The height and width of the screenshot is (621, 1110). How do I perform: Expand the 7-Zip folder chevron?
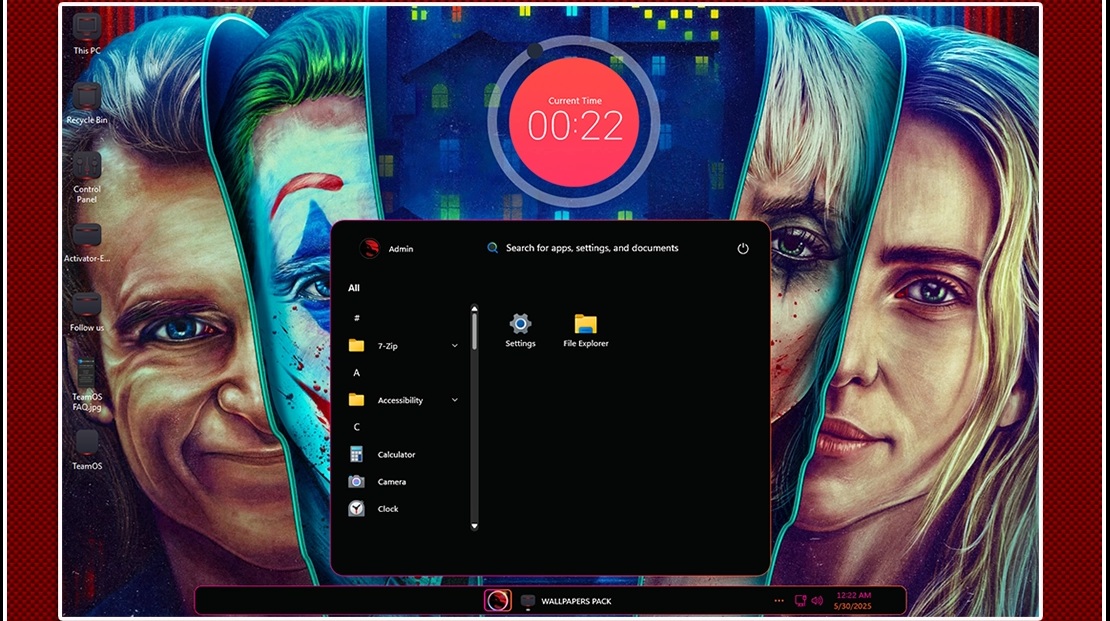pyautogui.click(x=455, y=346)
